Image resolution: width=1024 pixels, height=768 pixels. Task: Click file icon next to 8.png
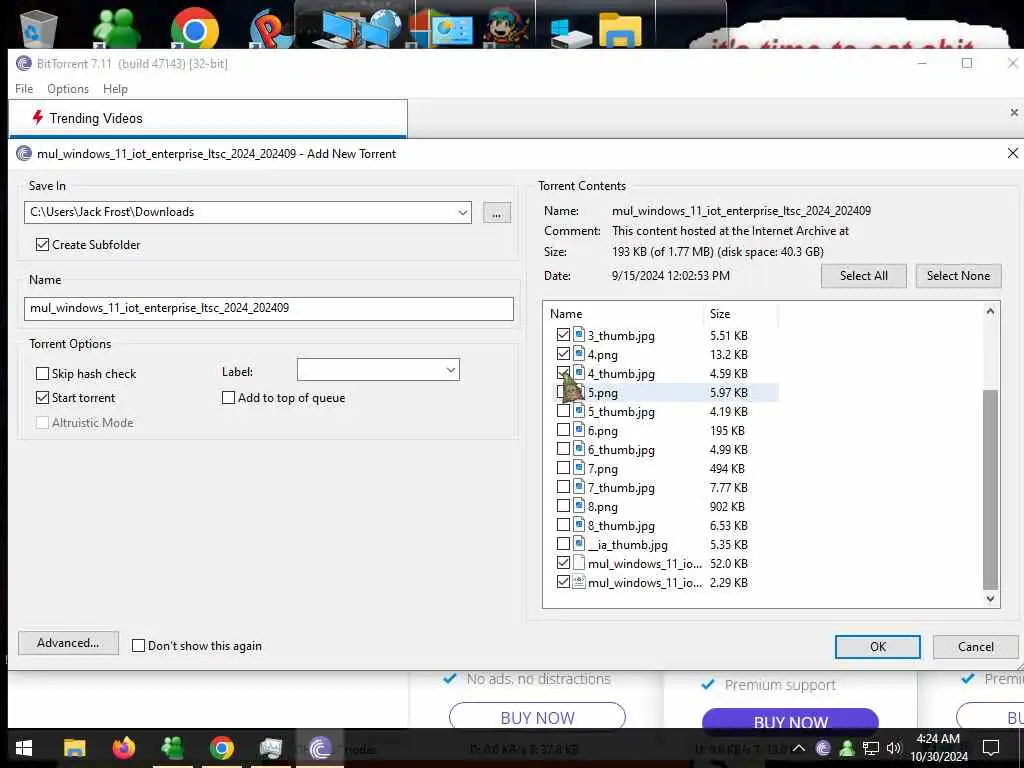[x=579, y=505]
